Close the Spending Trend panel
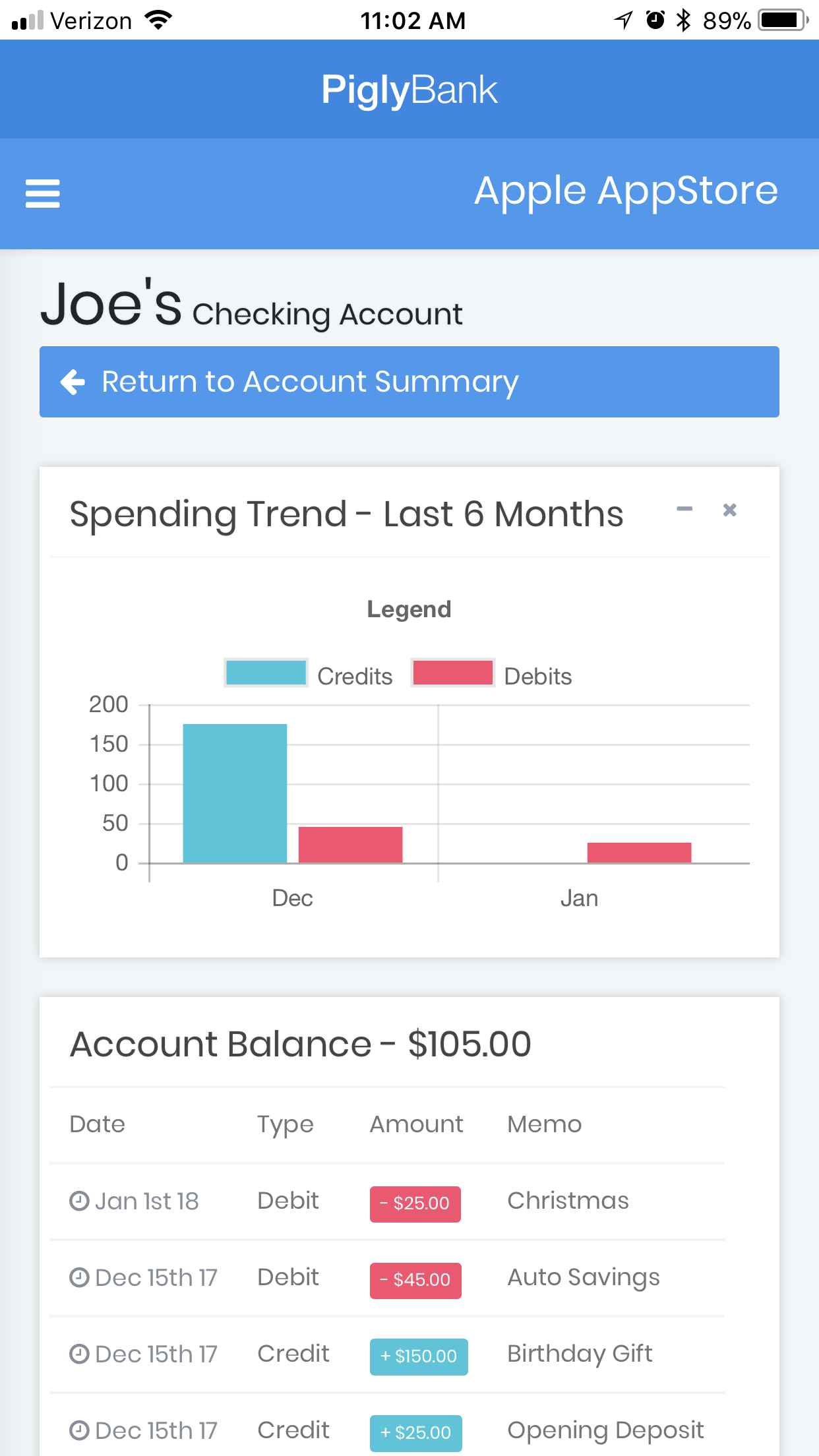Image resolution: width=819 pixels, height=1456 pixels. pos(729,510)
